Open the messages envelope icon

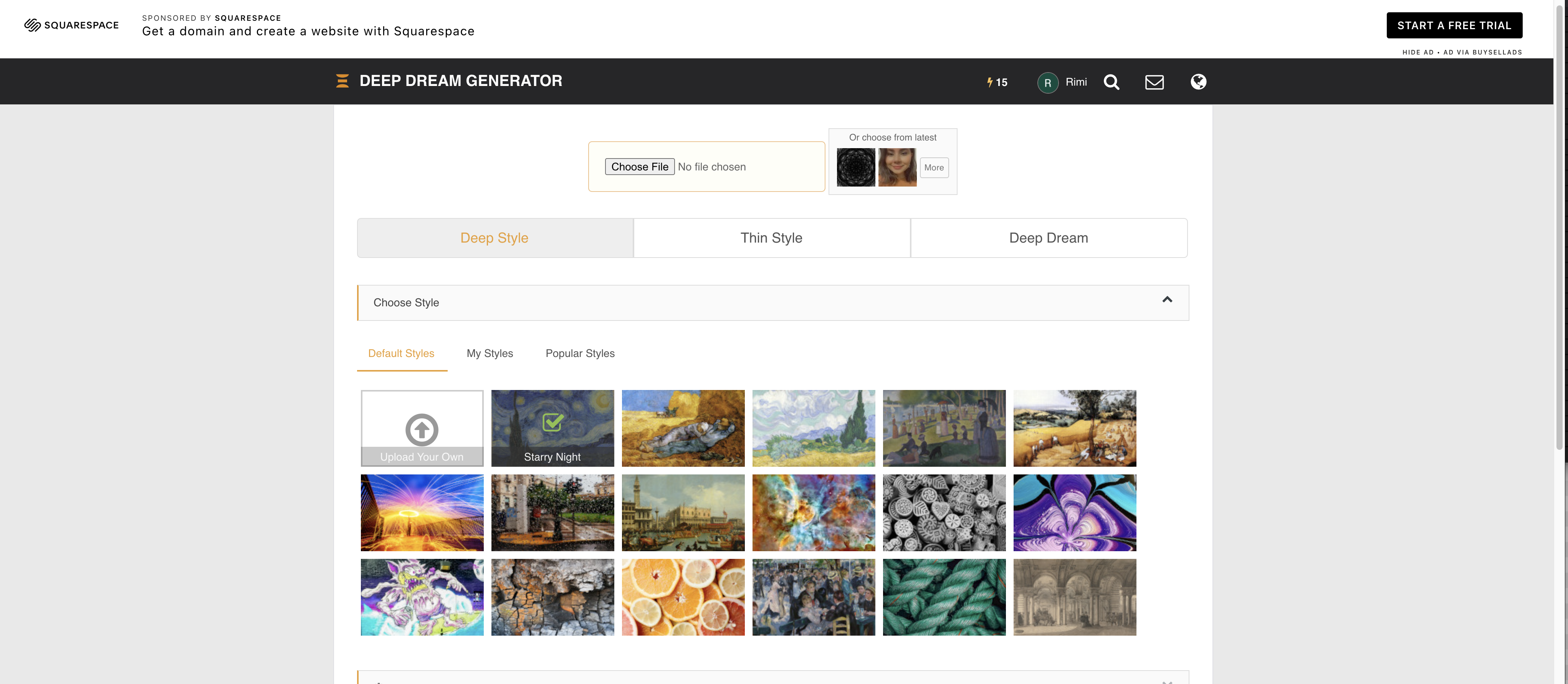pos(1154,82)
